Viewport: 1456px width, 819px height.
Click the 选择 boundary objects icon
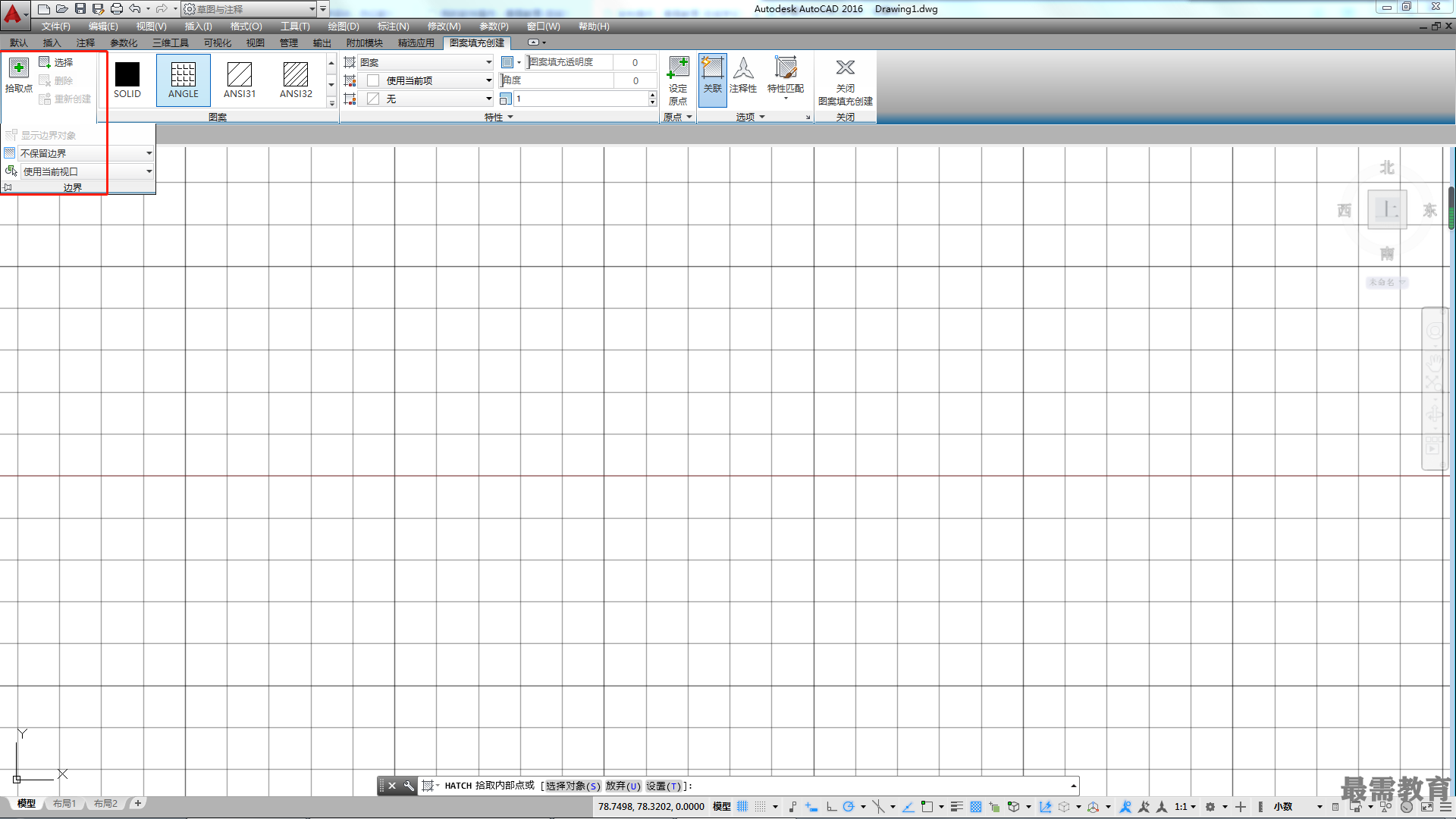click(x=45, y=62)
